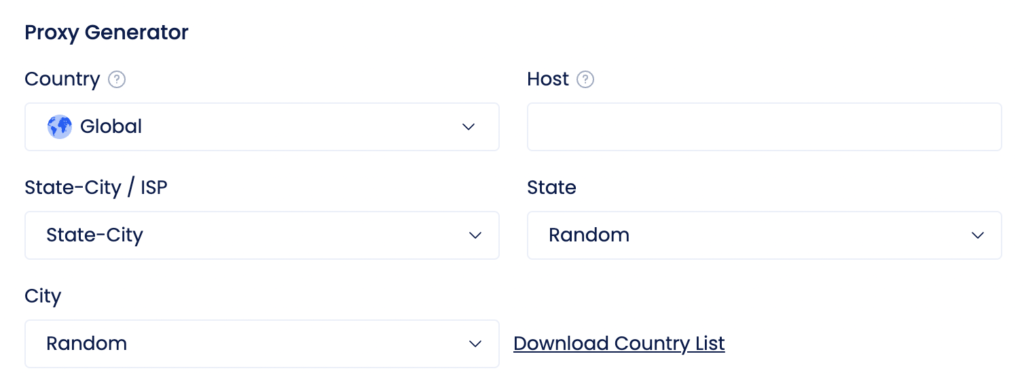Click the question mark icon beside Host

[x=586, y=80]
